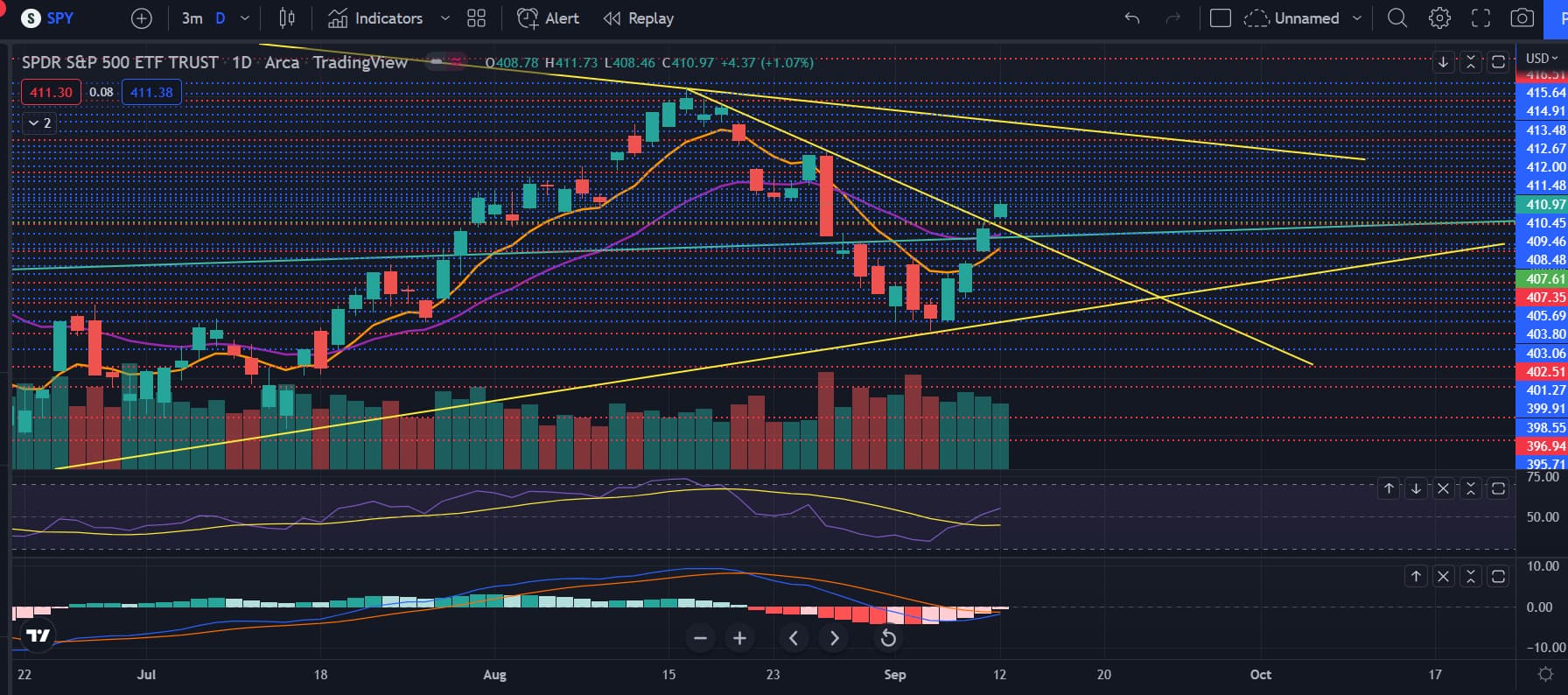This screenshot has width=1568, height=695.
Task: Expand the Unnamed layout dropdown arrow
Action: click(1357, 18)
